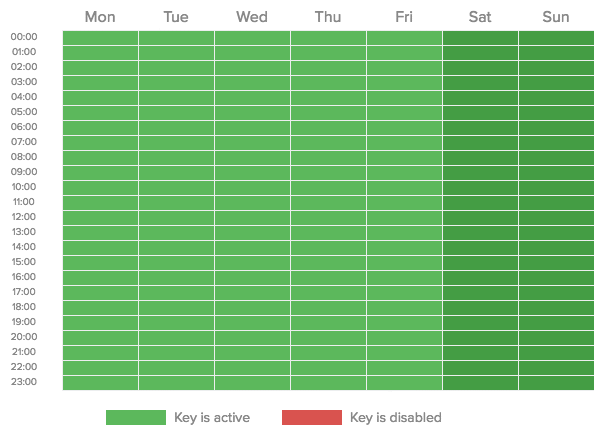The height and width of the screenshot is (435, 604).
Task: Select the 14:00 row label
Action: tap(24, 247)
